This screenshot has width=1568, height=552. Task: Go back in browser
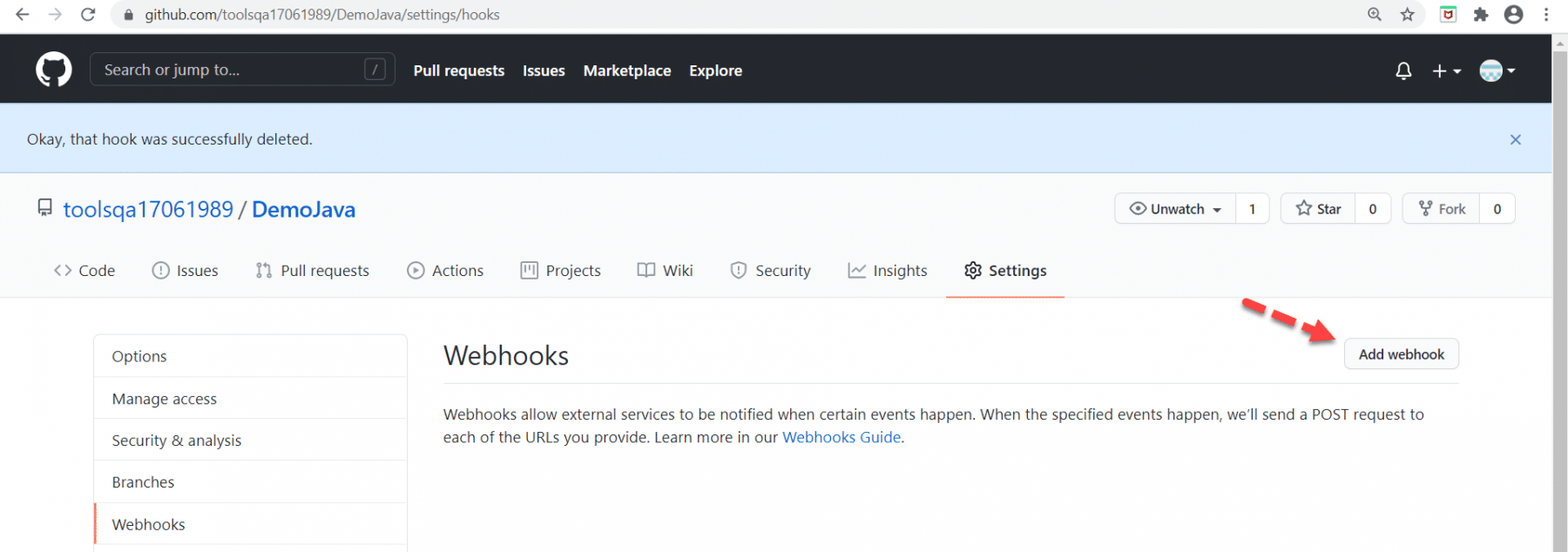pyautogui.click(x=23, y=15)
